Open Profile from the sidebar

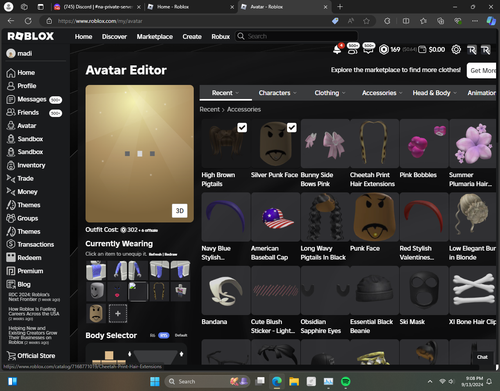tap(21, 86)
